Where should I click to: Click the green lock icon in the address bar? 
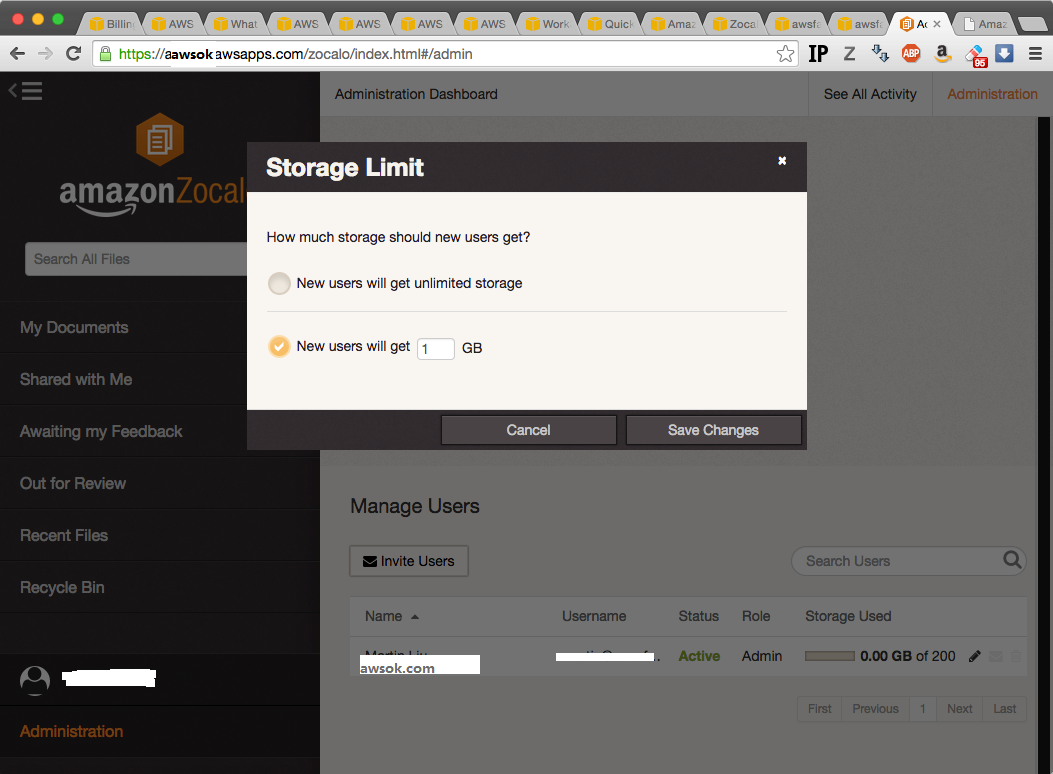pos(105,54)
